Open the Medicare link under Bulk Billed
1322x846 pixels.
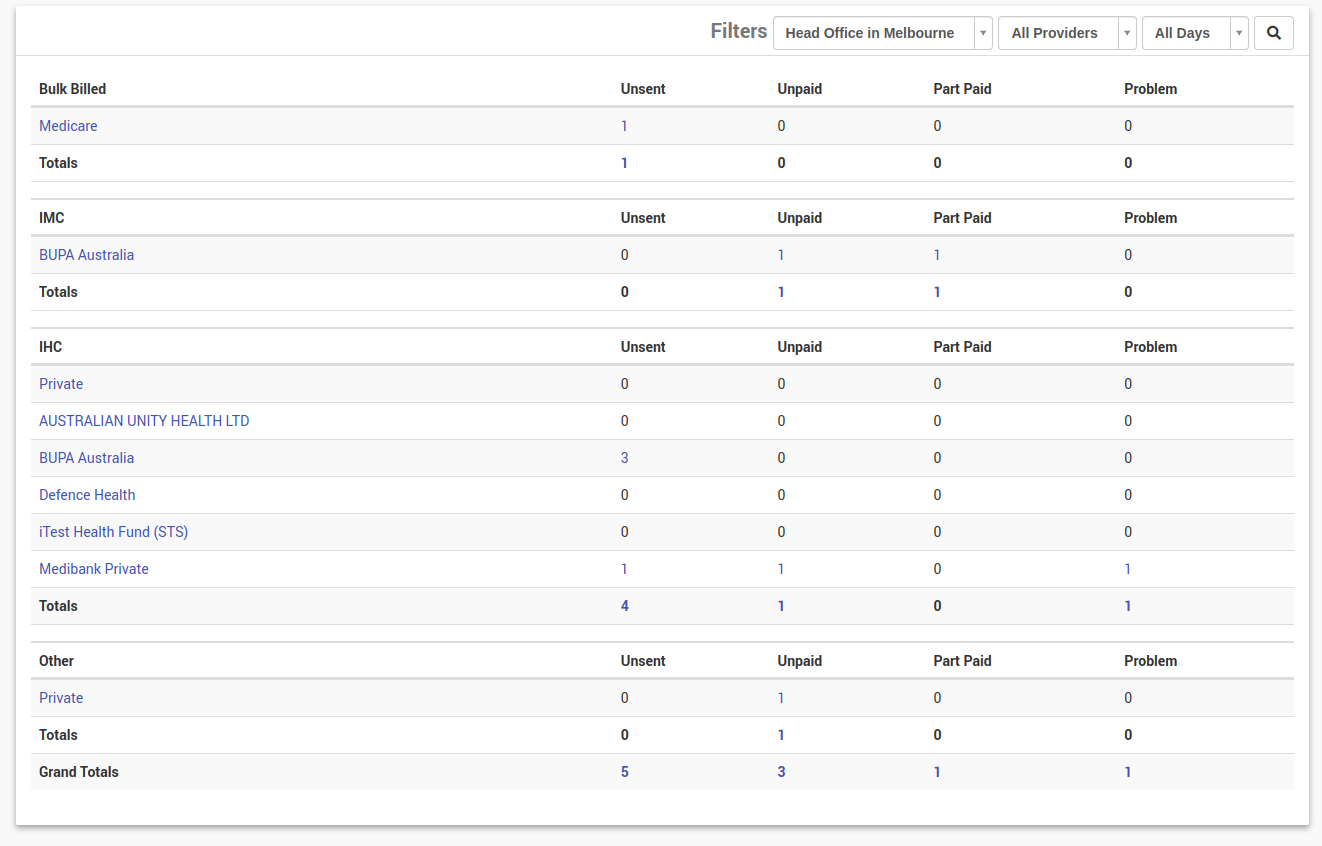pyautogui.click(x=68, y=126)
